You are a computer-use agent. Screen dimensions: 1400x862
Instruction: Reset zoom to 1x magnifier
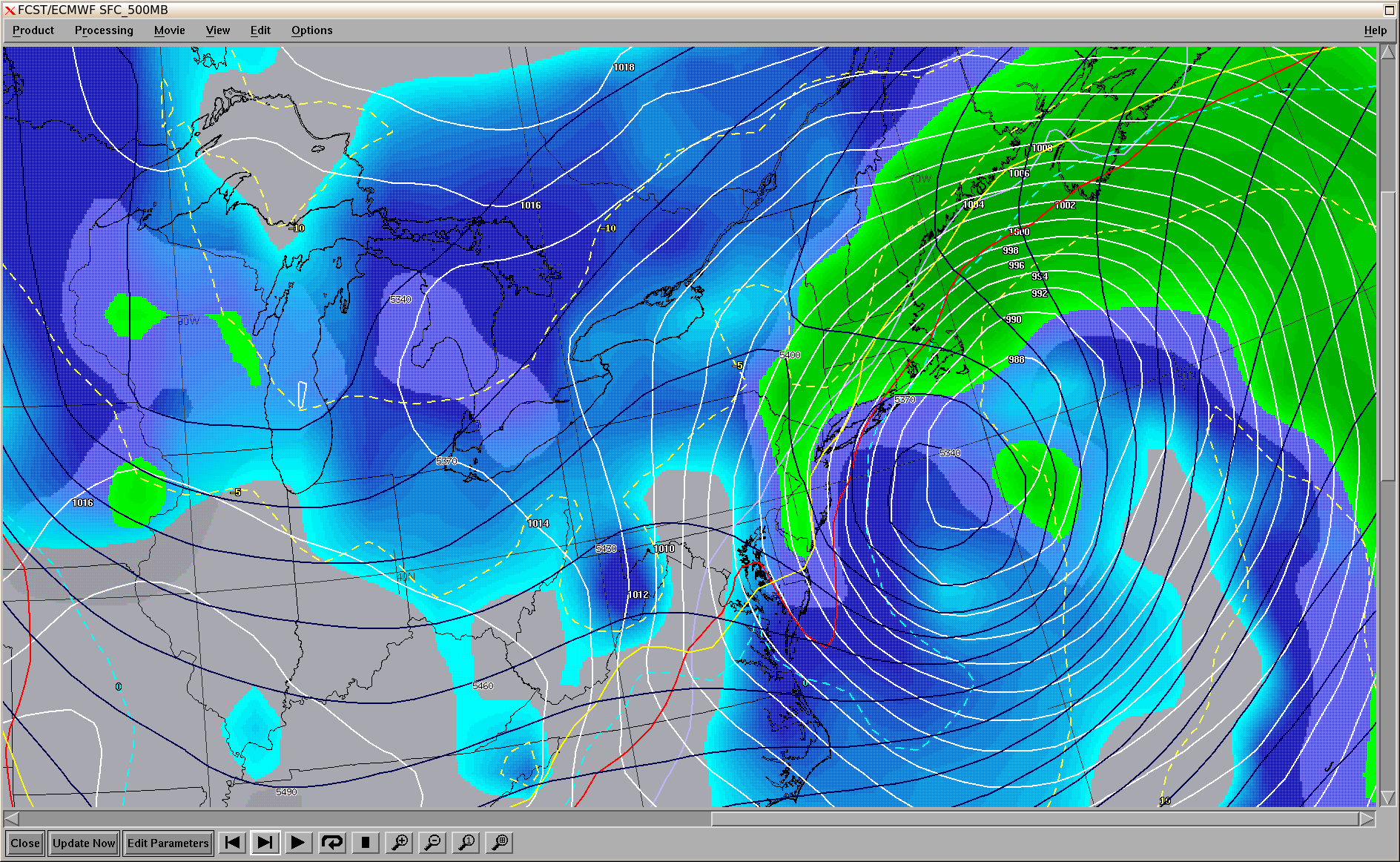(466, 843)
